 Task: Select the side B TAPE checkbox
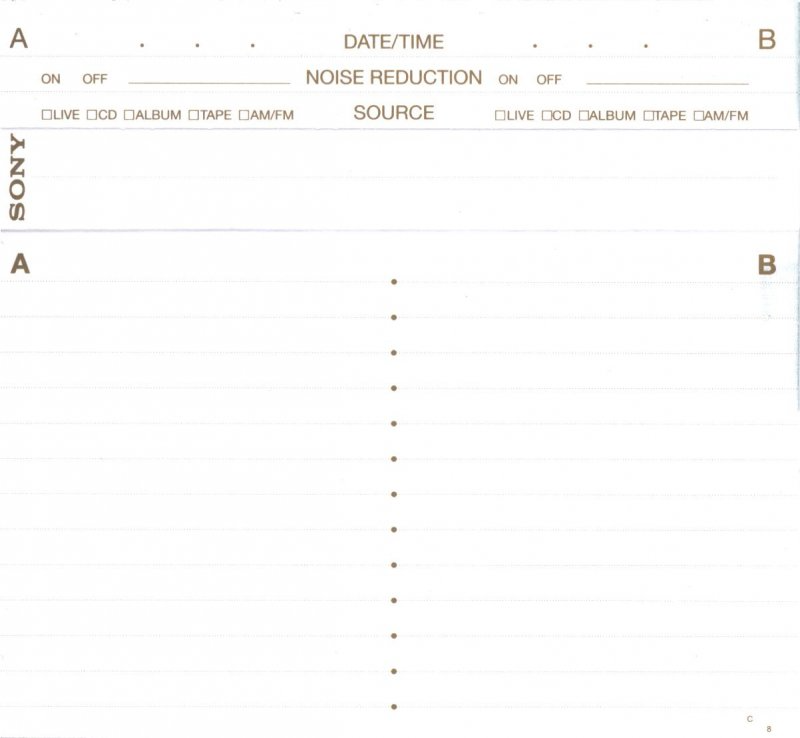click(648, 116)
